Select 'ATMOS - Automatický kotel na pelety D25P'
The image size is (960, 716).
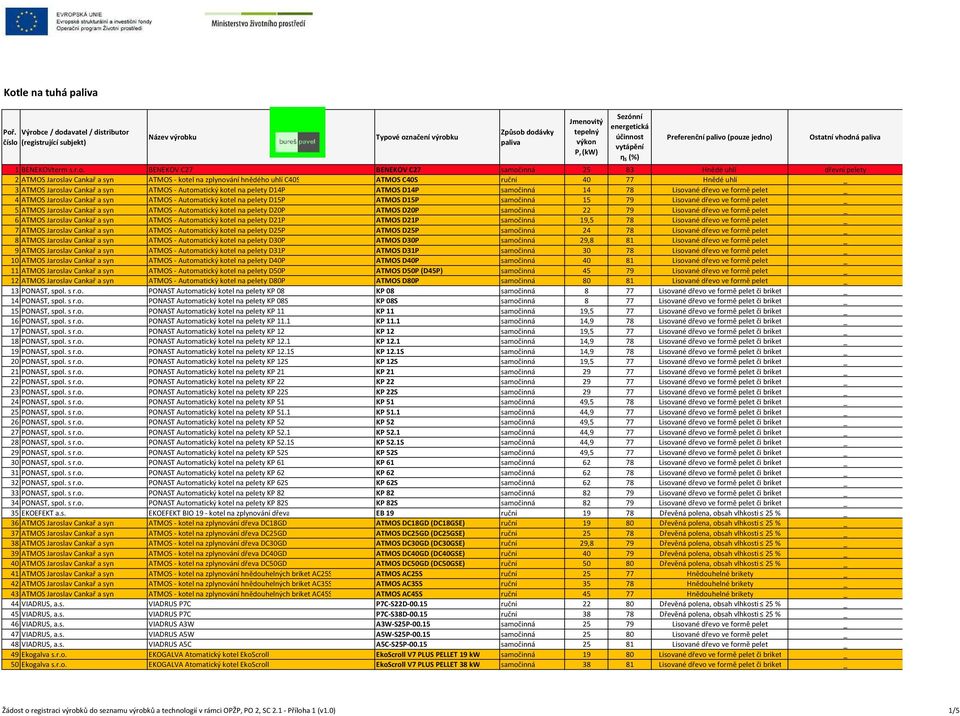(260, 230)
